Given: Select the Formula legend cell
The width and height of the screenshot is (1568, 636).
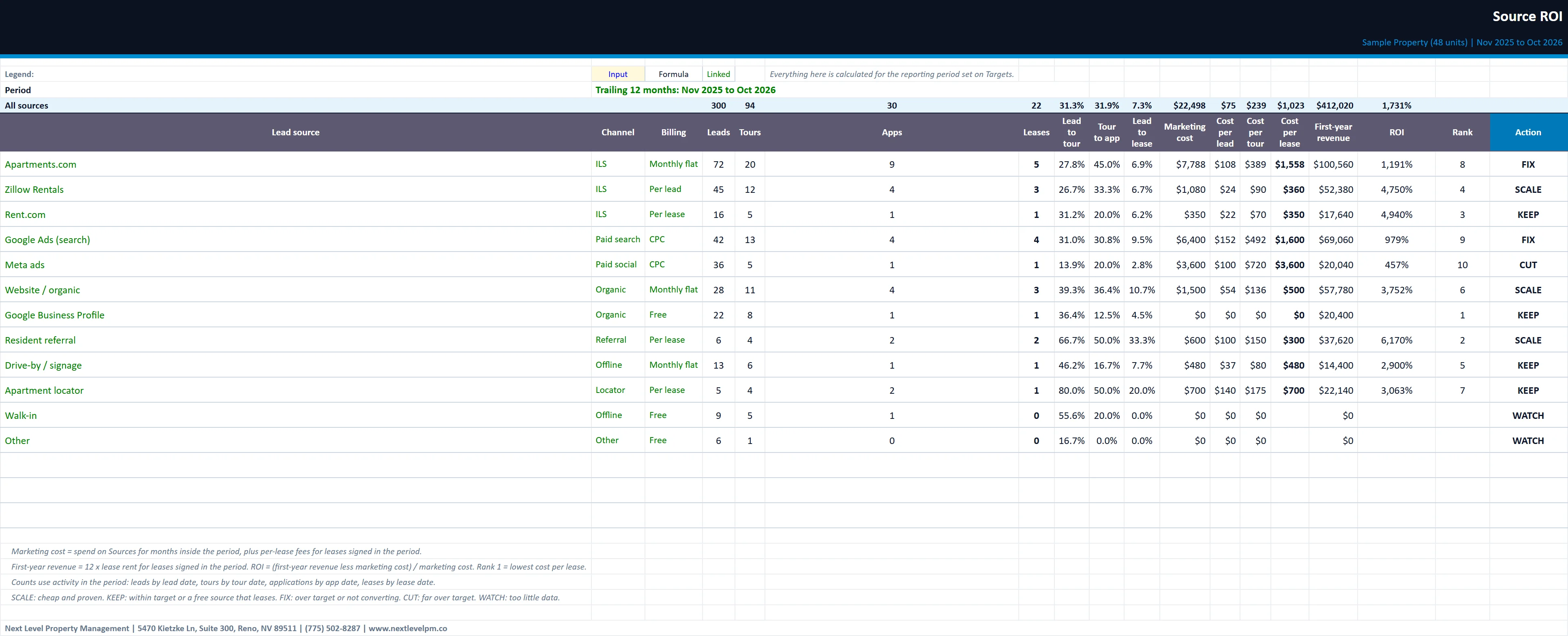Looking at the screenshot, I should [673, 74].
